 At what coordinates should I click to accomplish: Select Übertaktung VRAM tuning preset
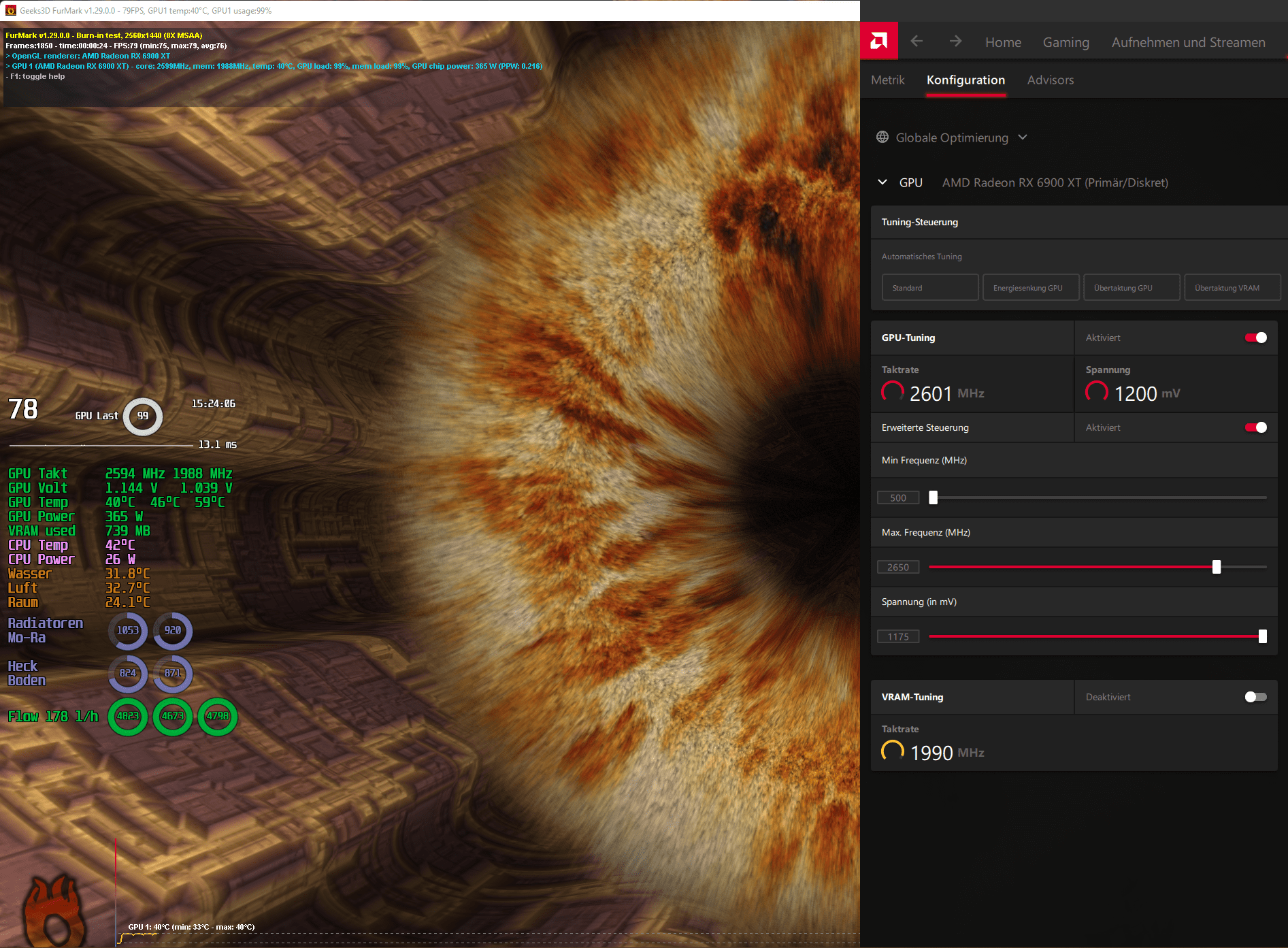pyautogui.click(x=1232, y=287)
